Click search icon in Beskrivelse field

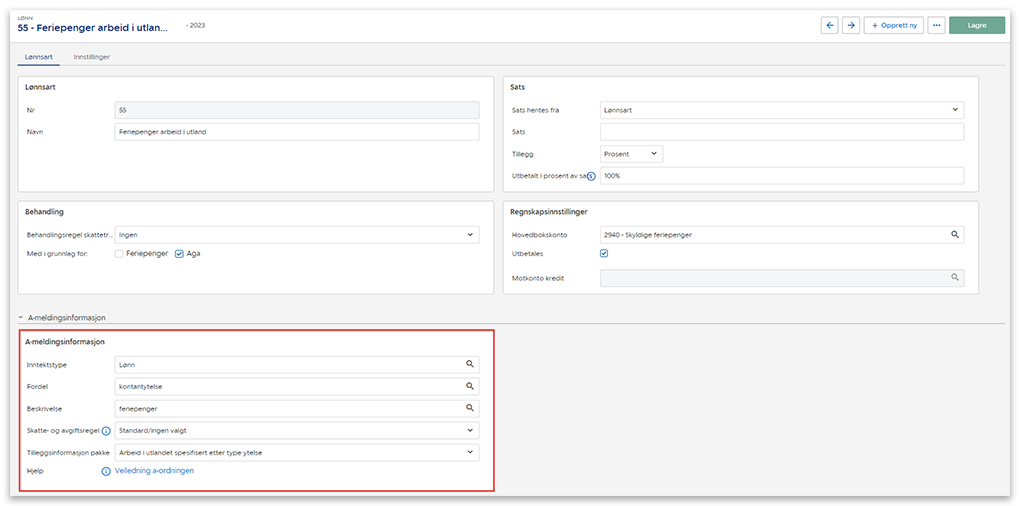[x=470, y=408]
